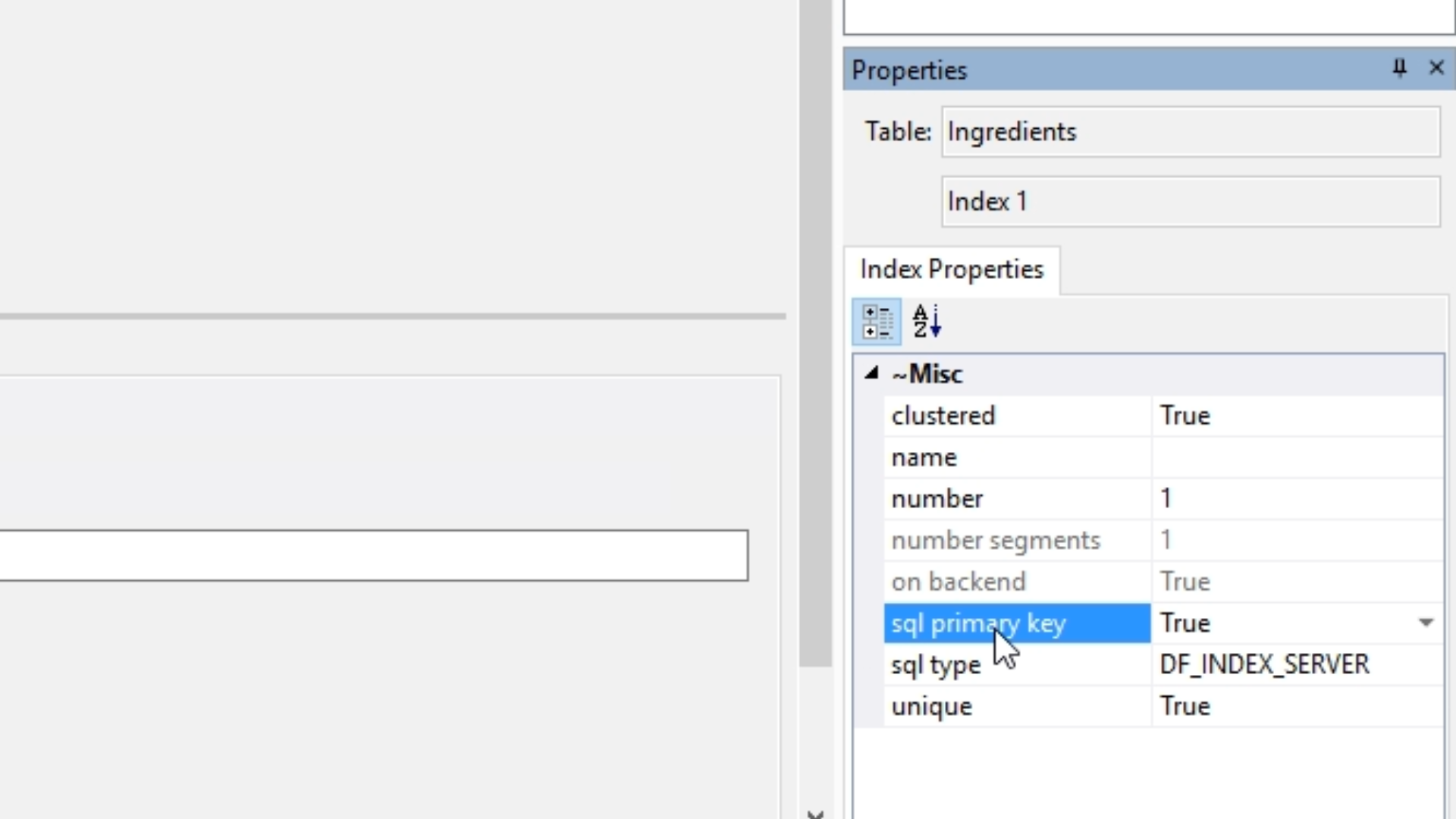Screen dimensions: 1456x819
Task: Open the sql primary key dropdown arrow
Action: point(1426,623)
